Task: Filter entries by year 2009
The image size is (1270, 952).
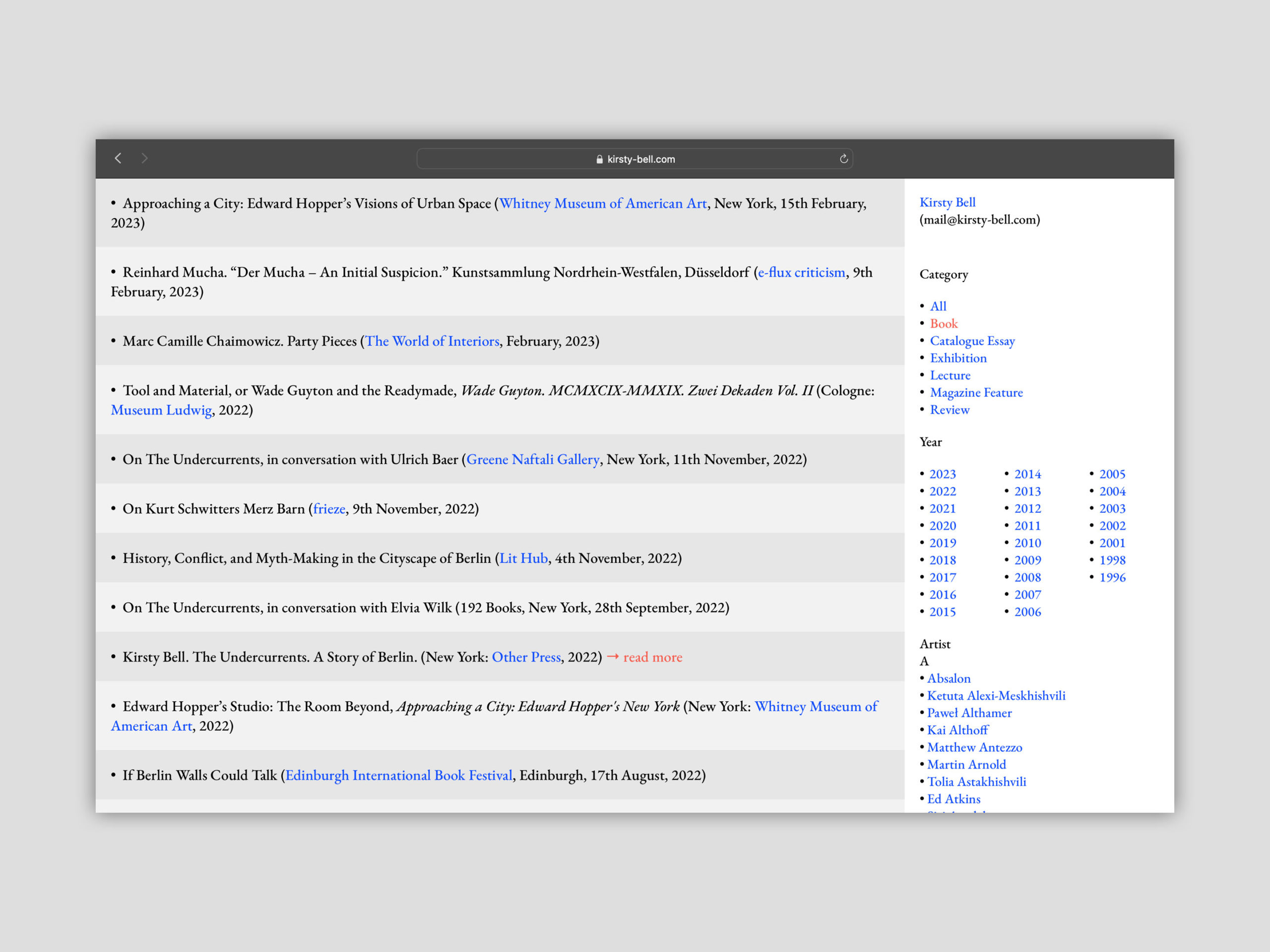Action: [1028, 560]
